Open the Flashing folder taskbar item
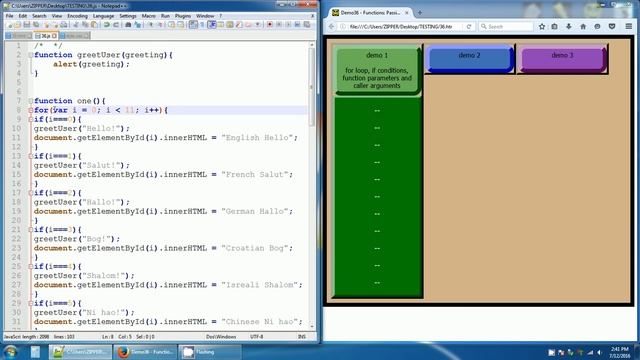640x360 pixels. 209,352
